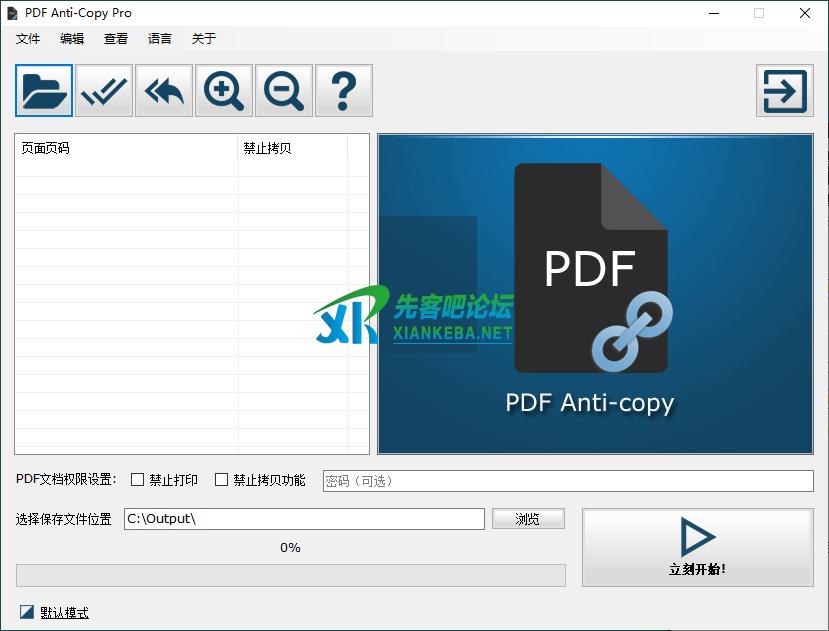Open the 语言 menu
The height and width of the screenshot is (631, 829).
(x=160, y=39)
